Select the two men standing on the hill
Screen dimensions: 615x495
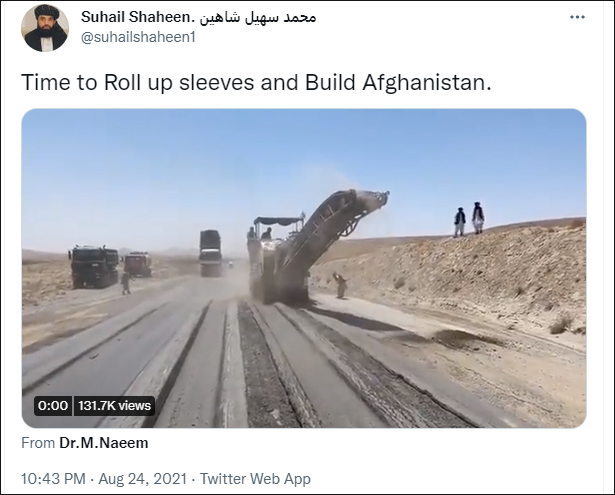[469, 220]
